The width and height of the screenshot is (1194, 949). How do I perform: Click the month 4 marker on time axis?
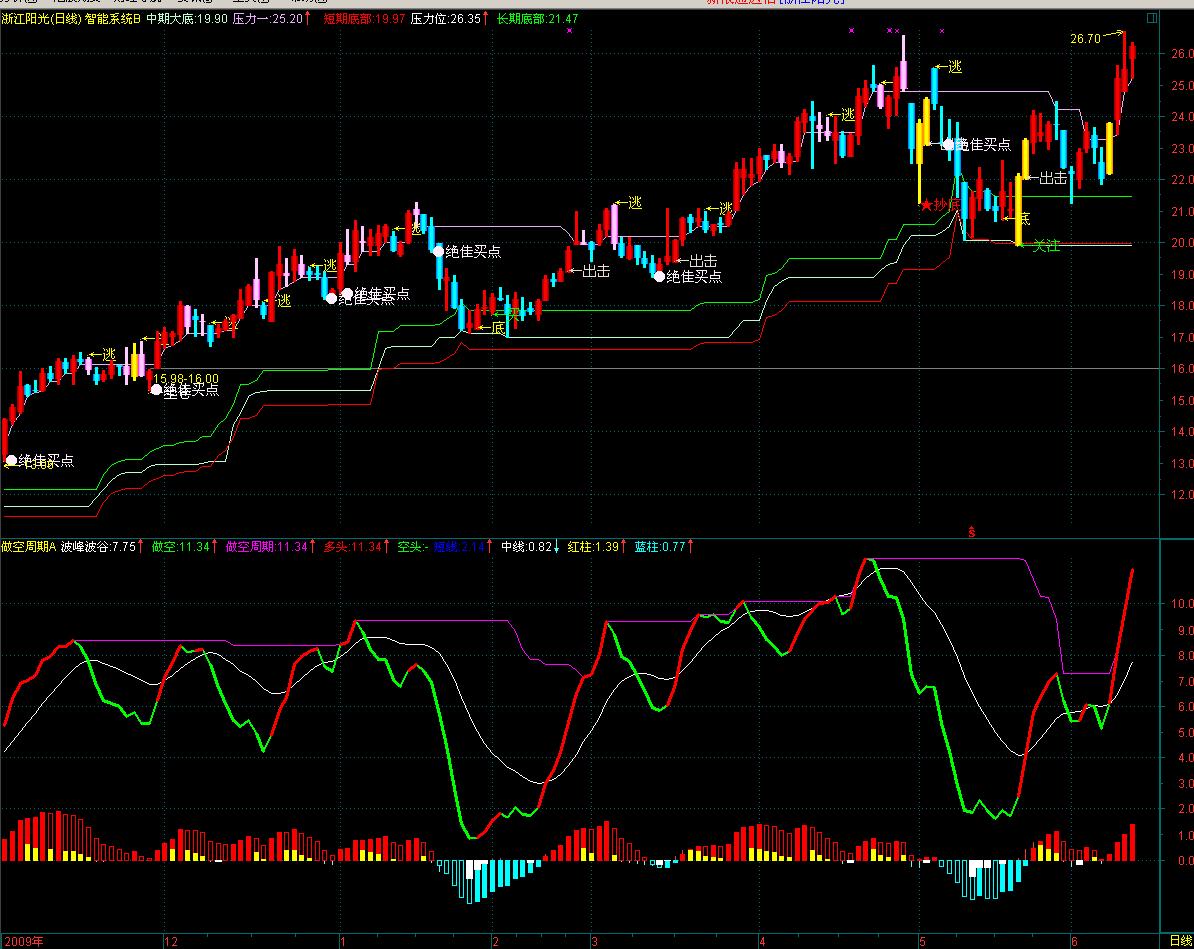pos(761,941)
